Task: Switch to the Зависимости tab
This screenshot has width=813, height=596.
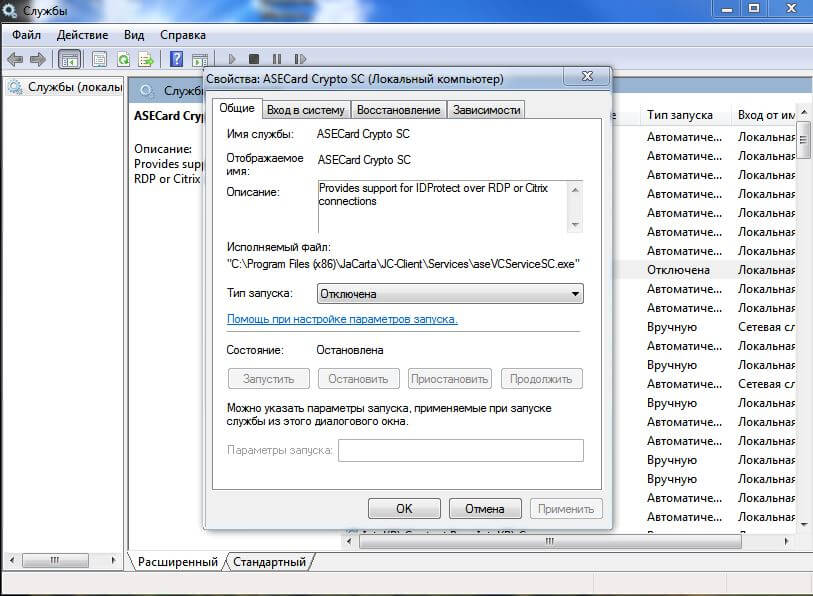Action: click(x=486, y=110)
